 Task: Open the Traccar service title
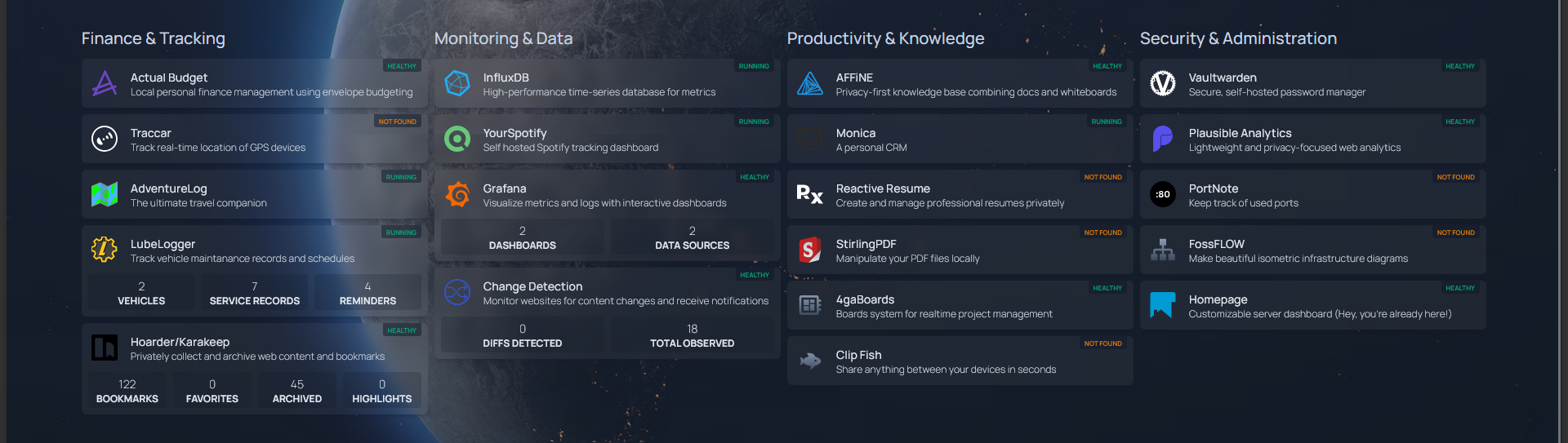tap(151, 133)
